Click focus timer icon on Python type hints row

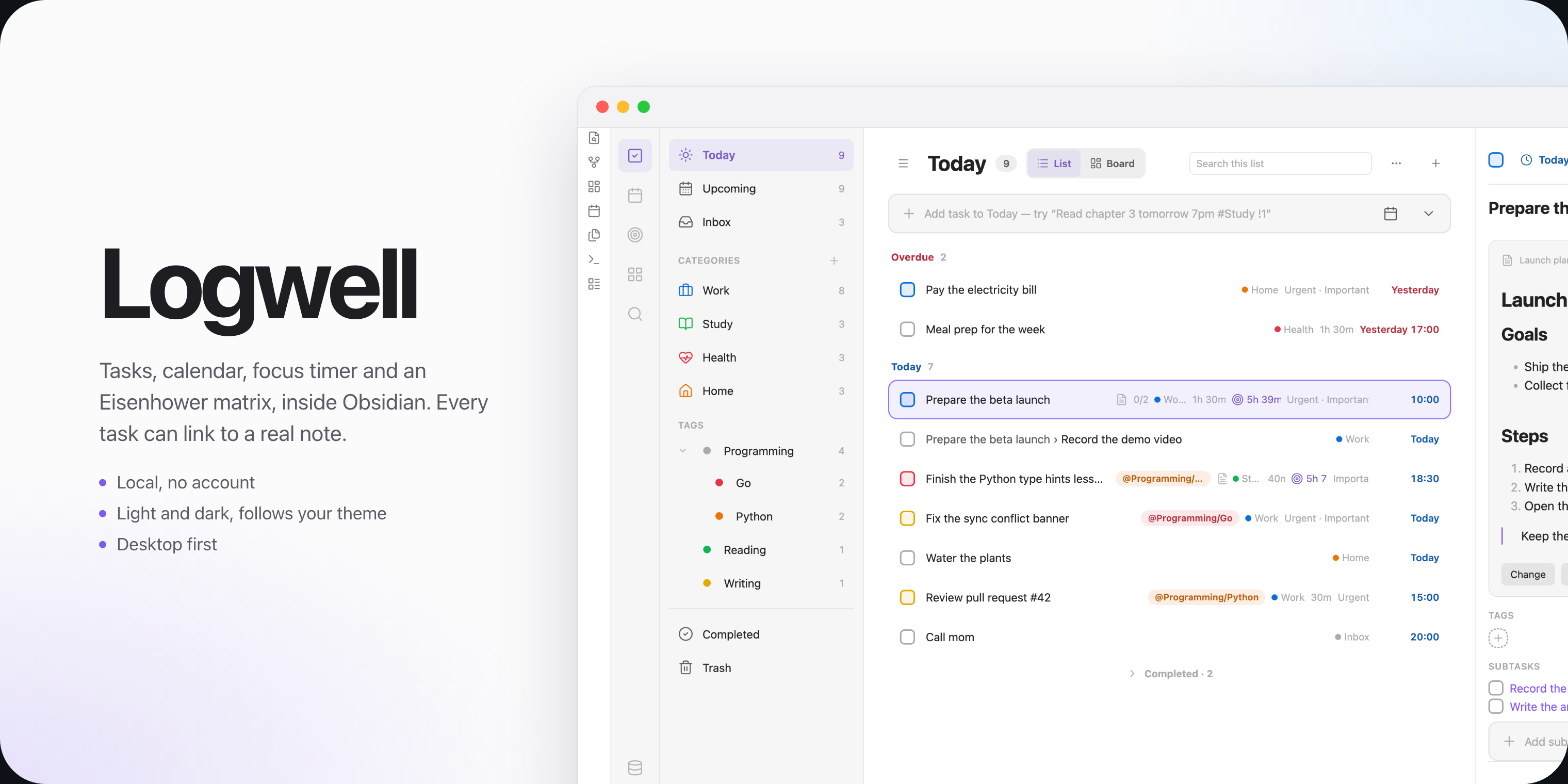click(x=1297, y=479)
